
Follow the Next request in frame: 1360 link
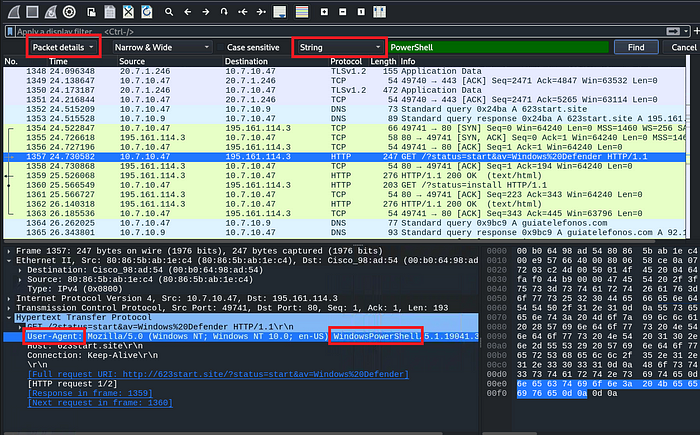tap(100, 403)
